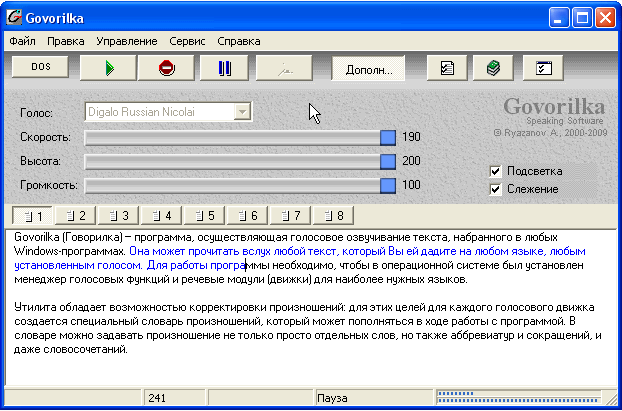Close the Govorilka window
The width and height of the screenshot is (622, 411).
point(605,18)
